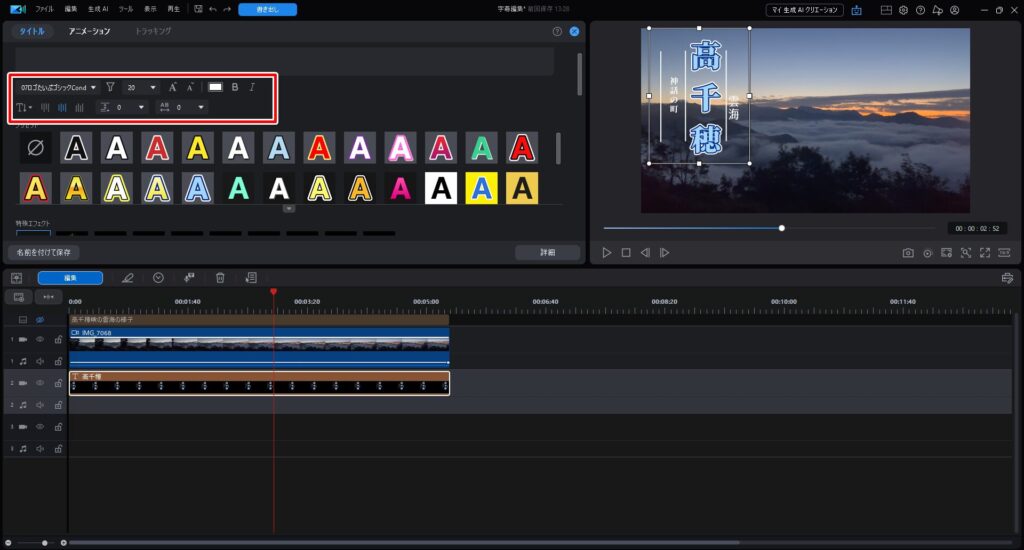Click the 詳細 button
The image size is (1024, 550).
point(547,253)
